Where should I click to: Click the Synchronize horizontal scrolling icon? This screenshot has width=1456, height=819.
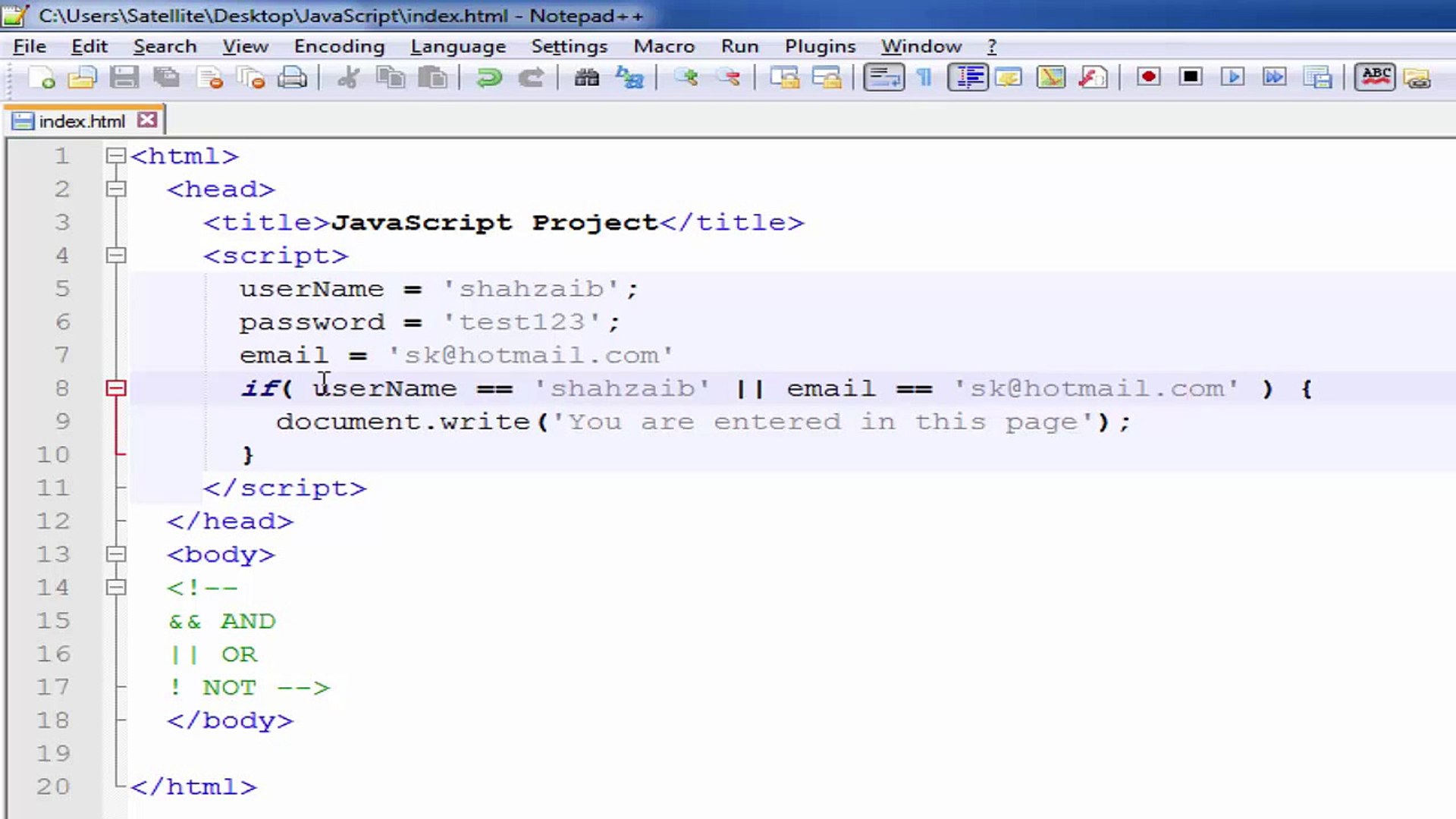pyautogui.click(x=827, y=77)
